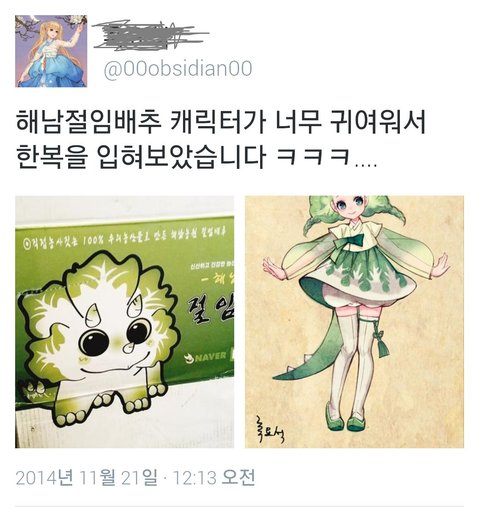The width and height of the screenshot is (480, 508).
Task: Click the @00obsidian00 handle
Action: [x=178, y=69]
